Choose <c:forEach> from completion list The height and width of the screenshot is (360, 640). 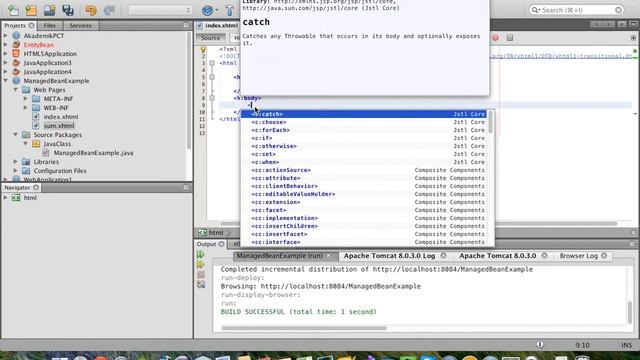pyautogui.click(x=363, y=130)
